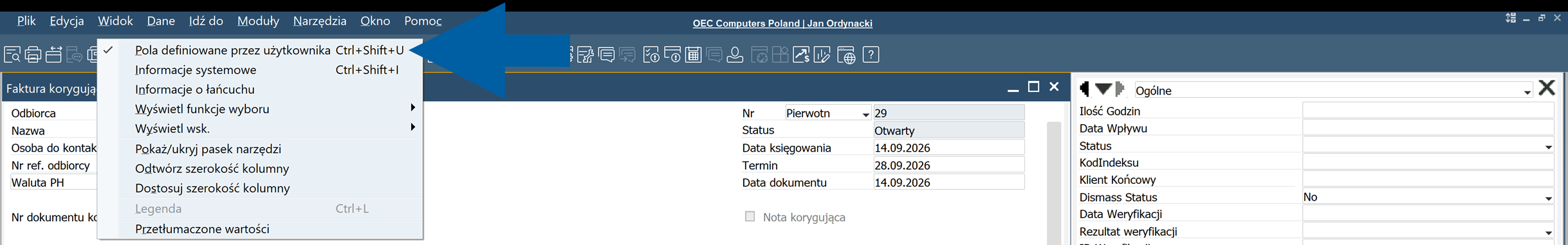This screenshot has height=245, width=1568.
Task: Open chart with dollar sign icon
Action: click(801, 55)
